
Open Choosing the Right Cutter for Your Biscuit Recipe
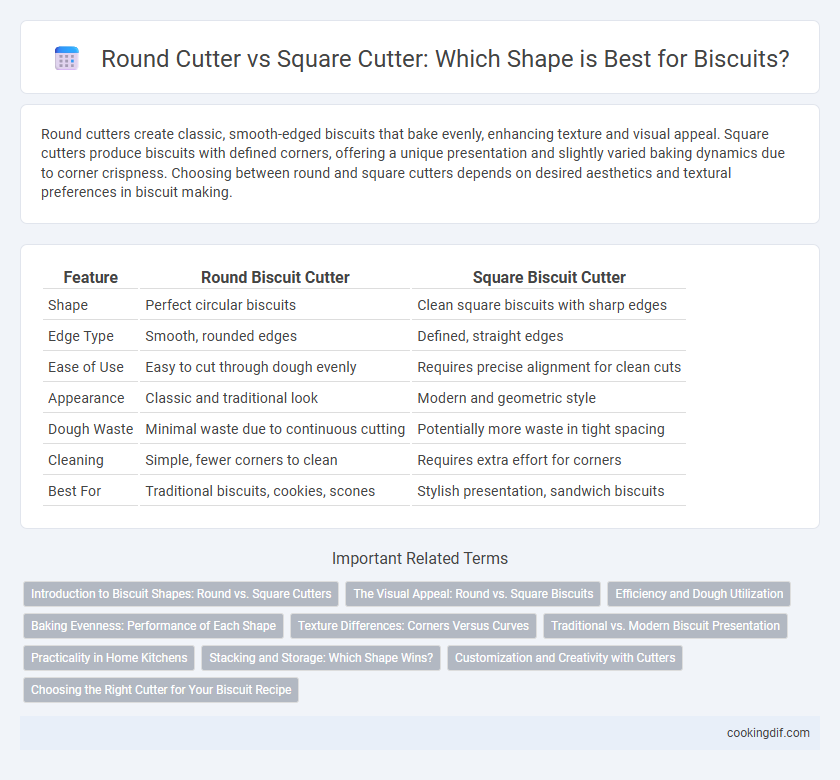click(x=161, y=690)
